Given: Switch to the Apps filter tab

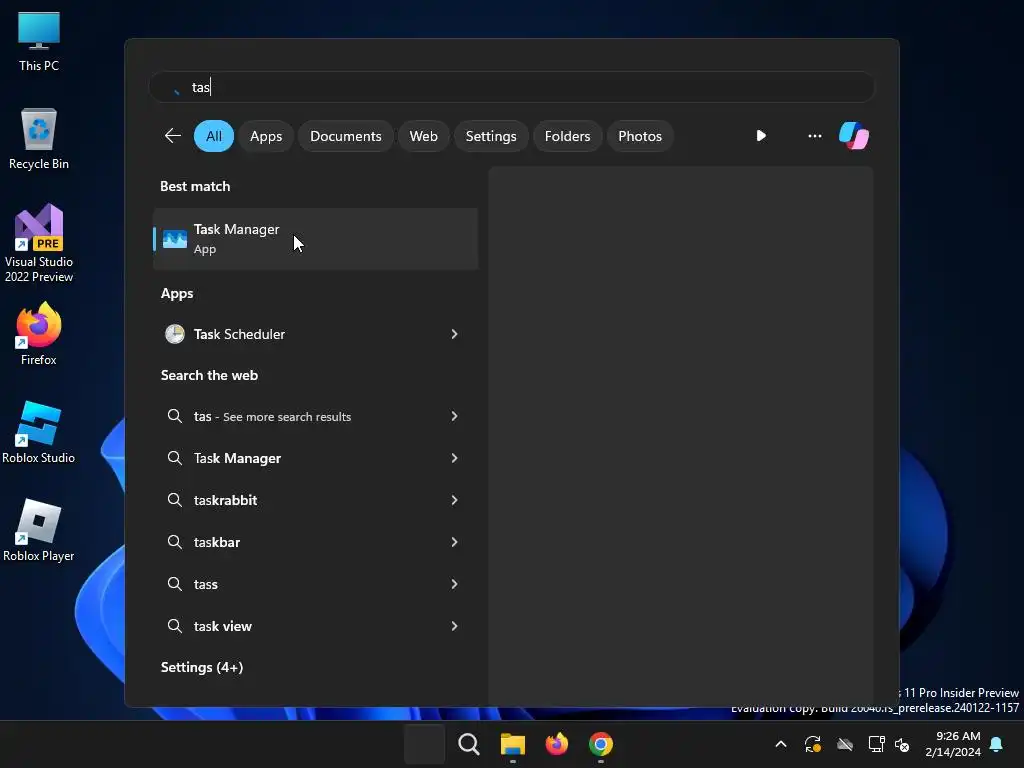Looking at the screenshot, I should point(266,136).
